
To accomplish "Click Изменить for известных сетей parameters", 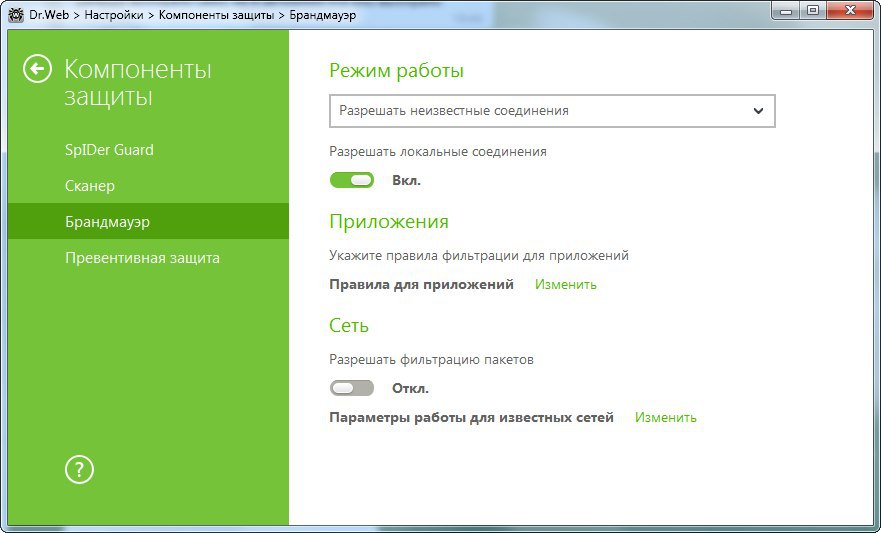I will tap(665, 417).
